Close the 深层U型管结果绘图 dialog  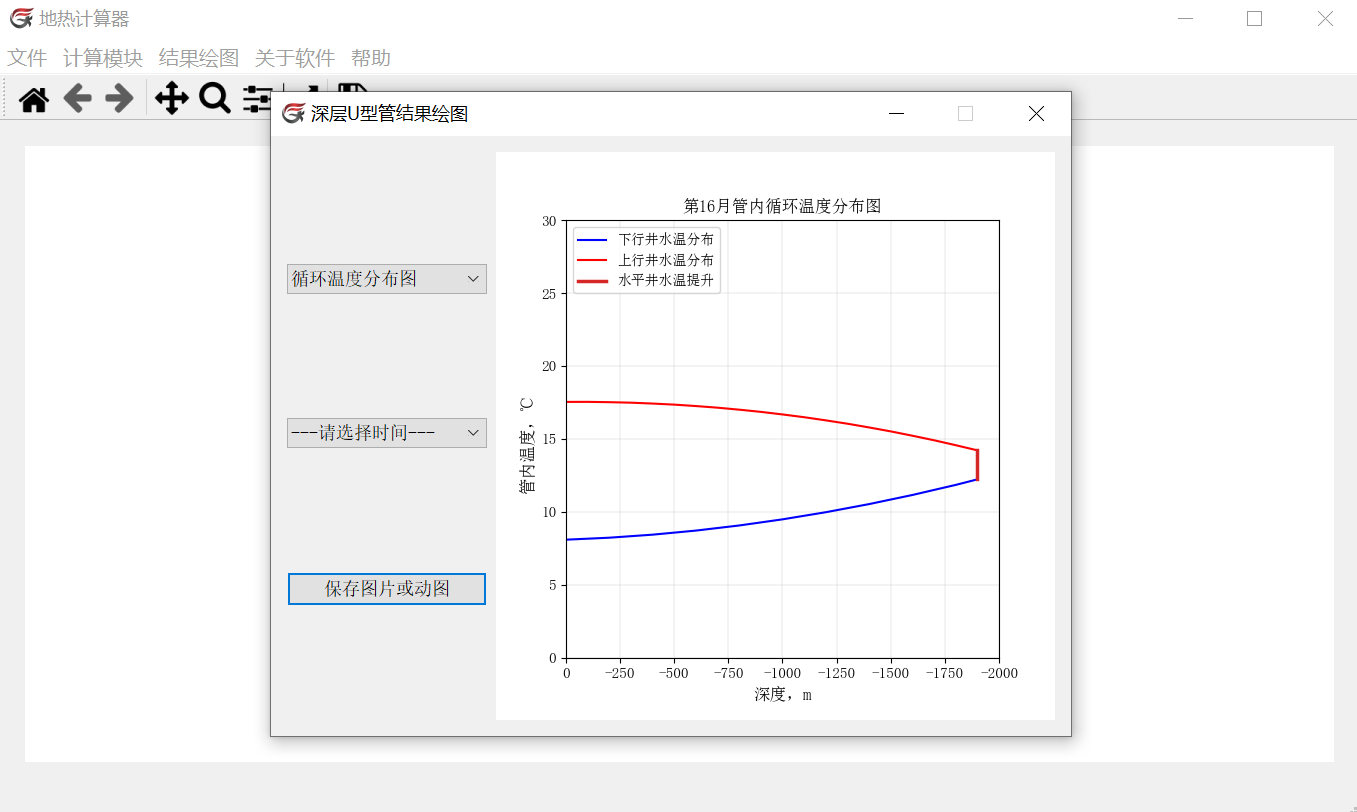tap(1036, 114)
